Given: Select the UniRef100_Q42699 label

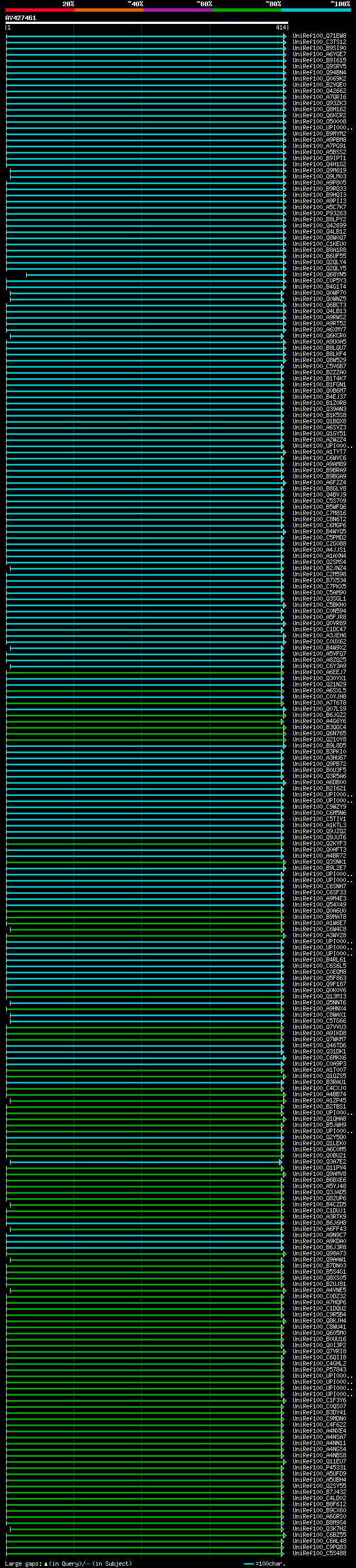Looking at the screenshot, I should click(x=319, y=225).
